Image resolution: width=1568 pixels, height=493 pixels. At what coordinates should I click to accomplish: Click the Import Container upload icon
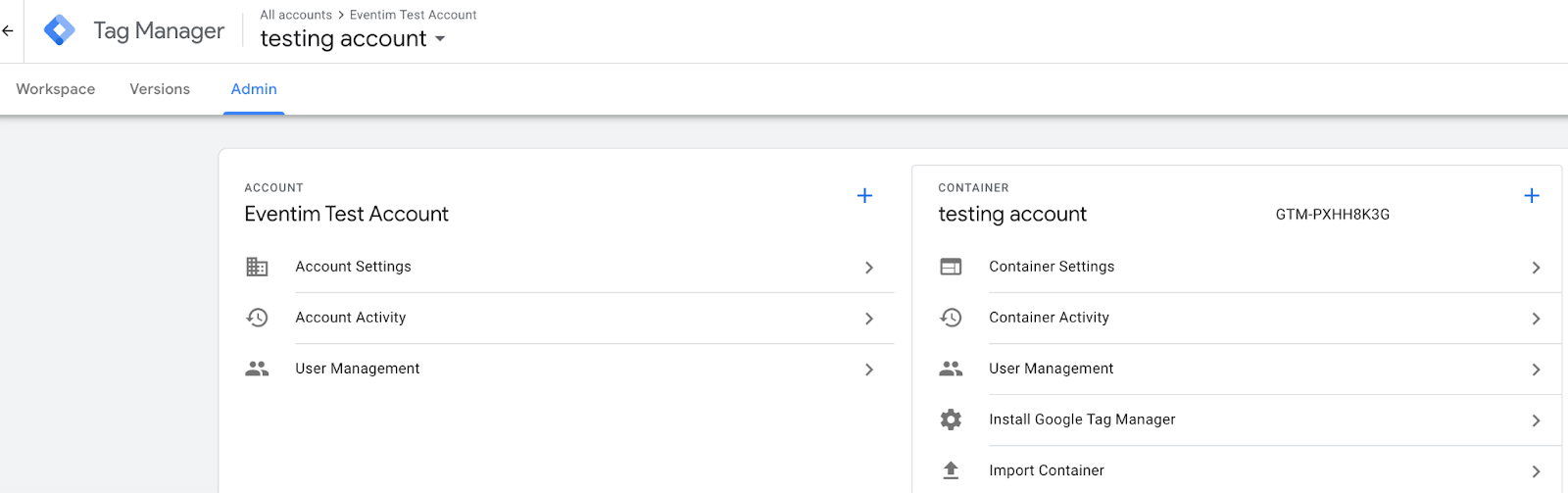951,470
